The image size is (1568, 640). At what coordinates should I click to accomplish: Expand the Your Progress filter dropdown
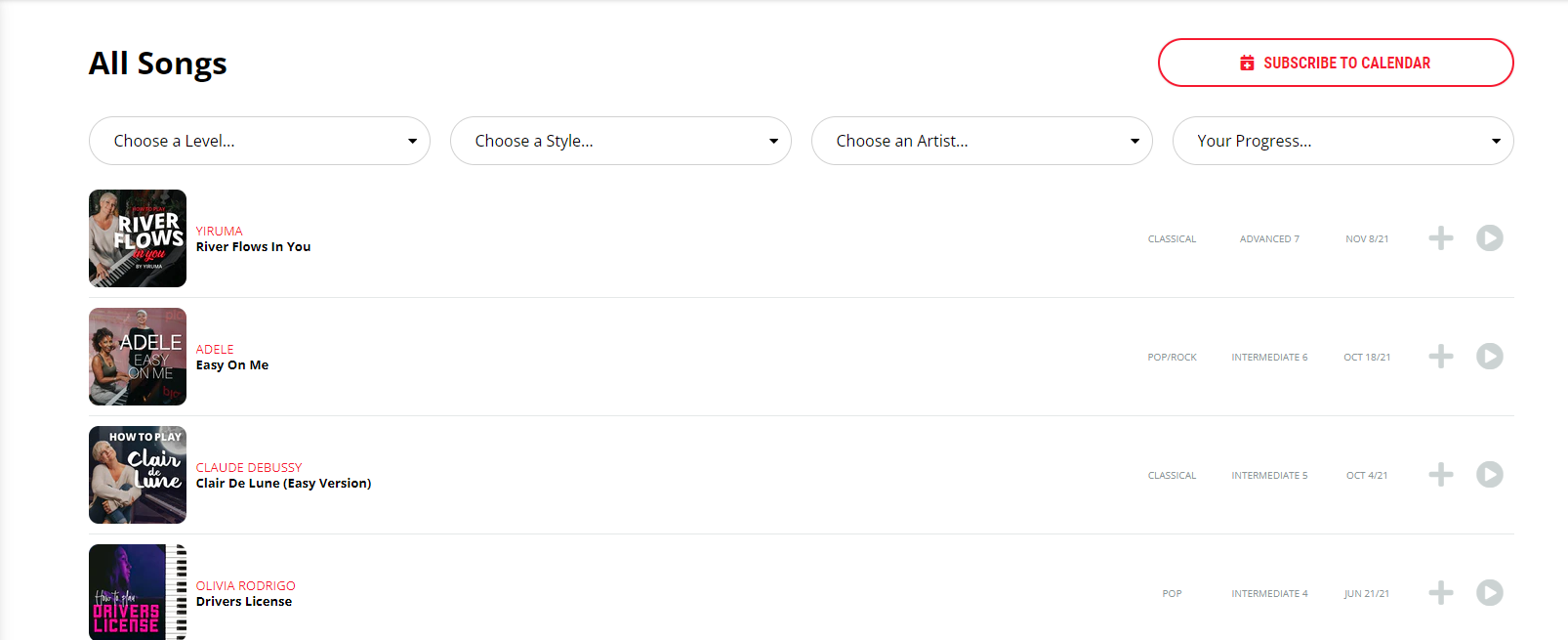click(1342, 141)
